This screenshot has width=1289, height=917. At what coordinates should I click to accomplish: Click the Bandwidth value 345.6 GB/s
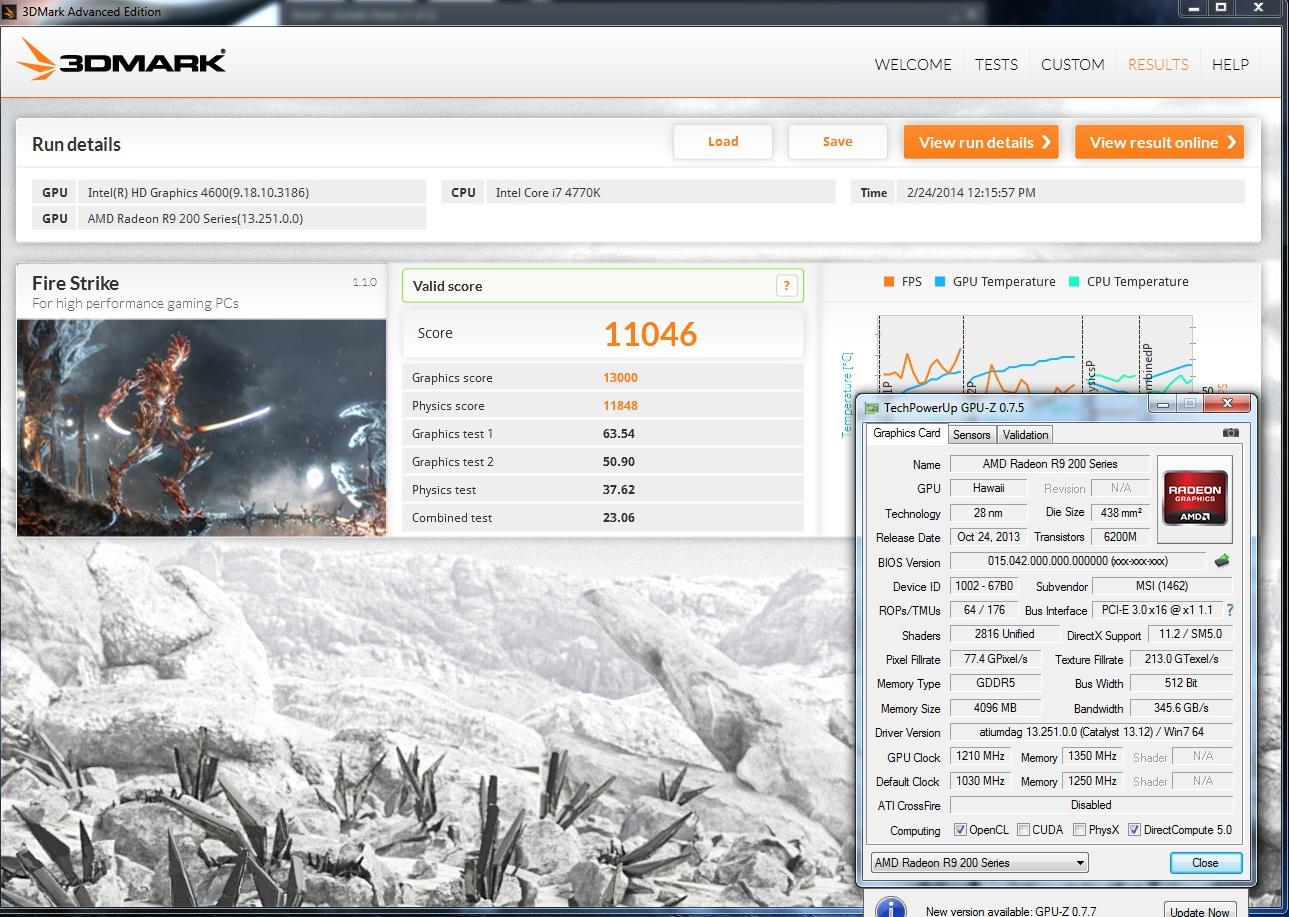coord(1181,708)
